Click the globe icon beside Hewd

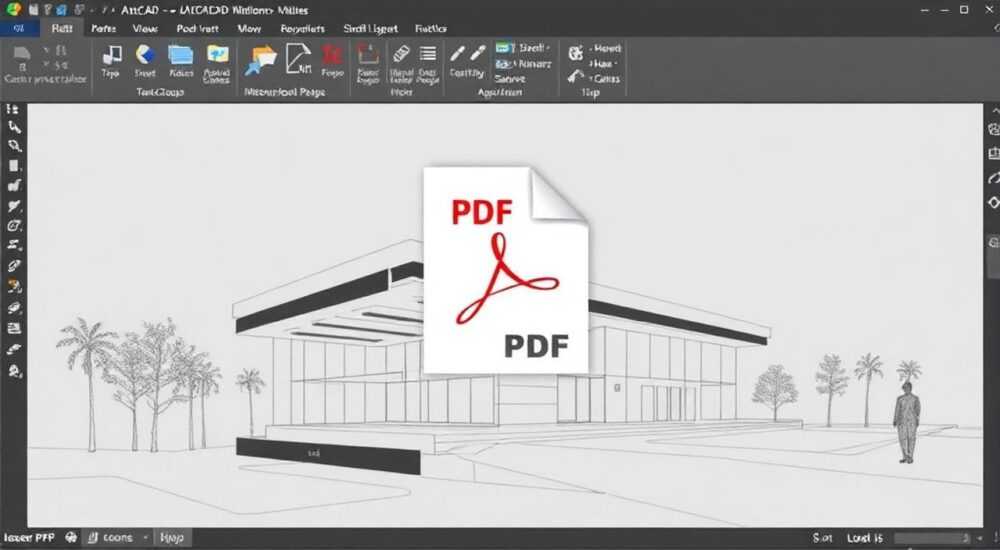576,52
